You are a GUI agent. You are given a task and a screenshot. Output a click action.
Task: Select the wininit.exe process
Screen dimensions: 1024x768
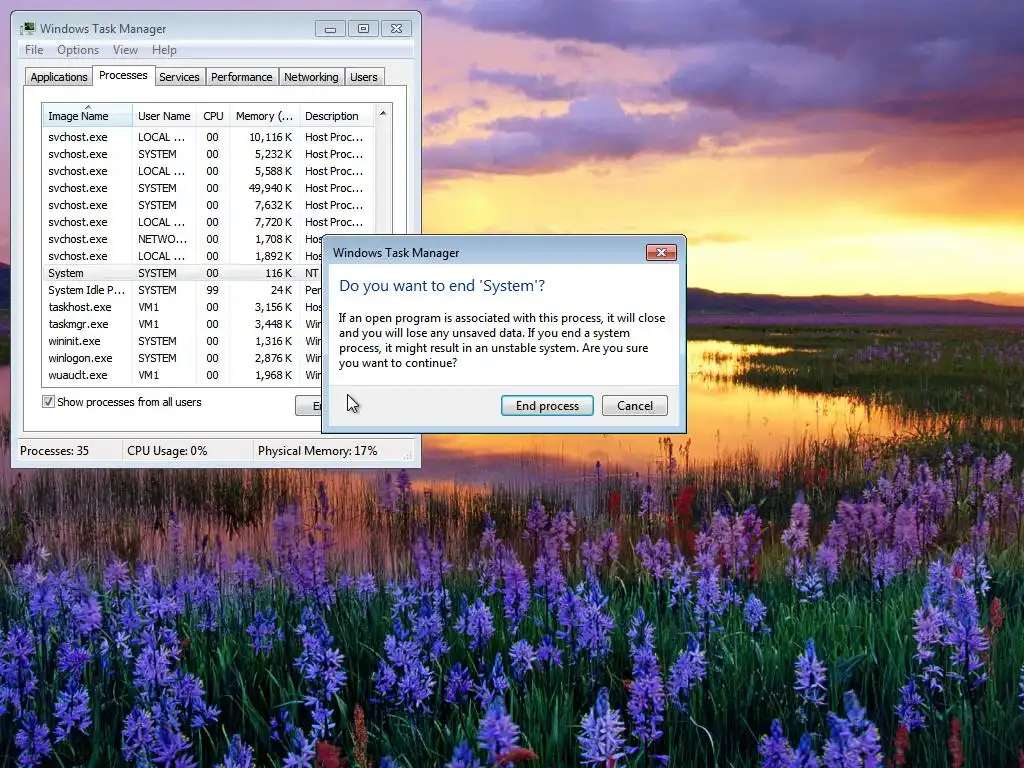coord(184,341)
